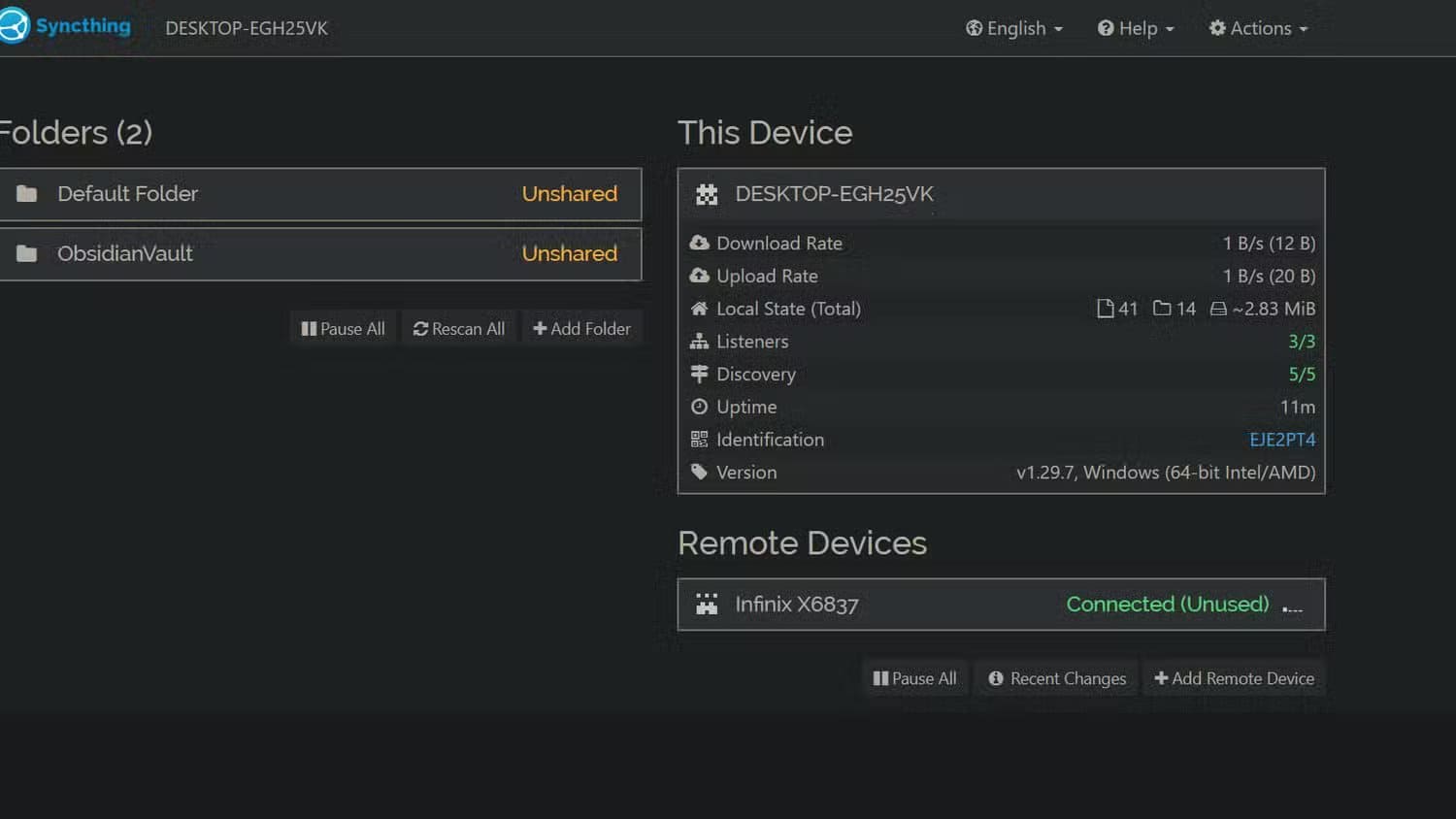This screenshot has width=1456, height=819.
Task: Click Add Remote Device
Action: (1234, 678)
